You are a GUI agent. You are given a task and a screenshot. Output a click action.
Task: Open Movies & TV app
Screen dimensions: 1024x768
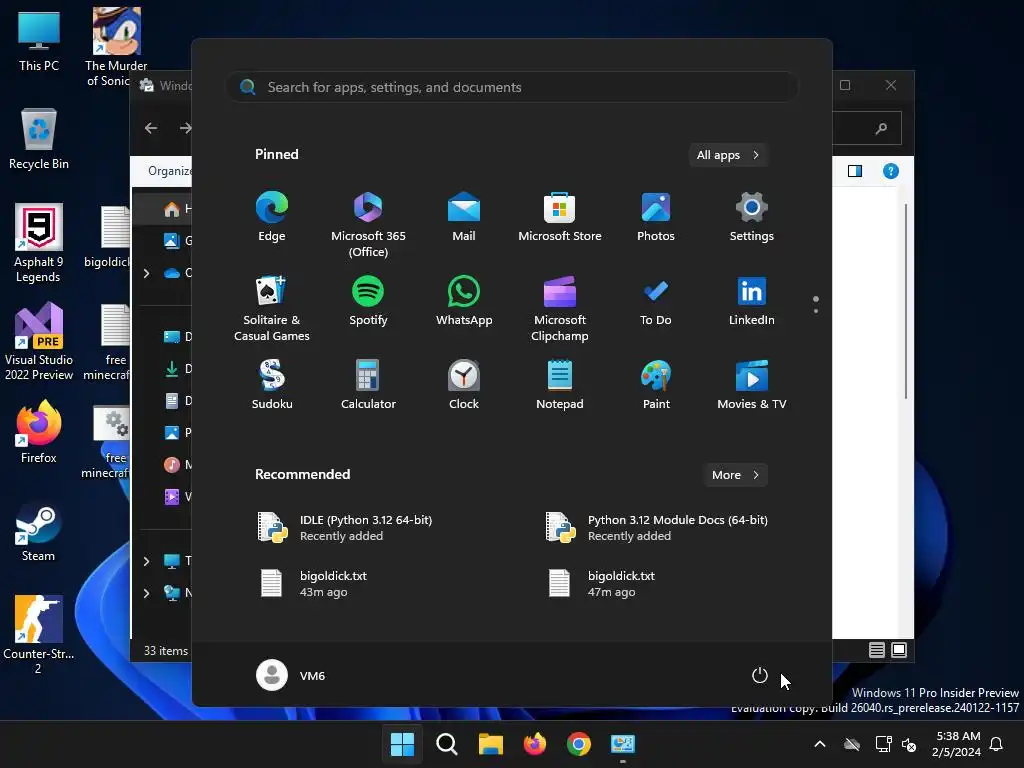tap(752, 385)
